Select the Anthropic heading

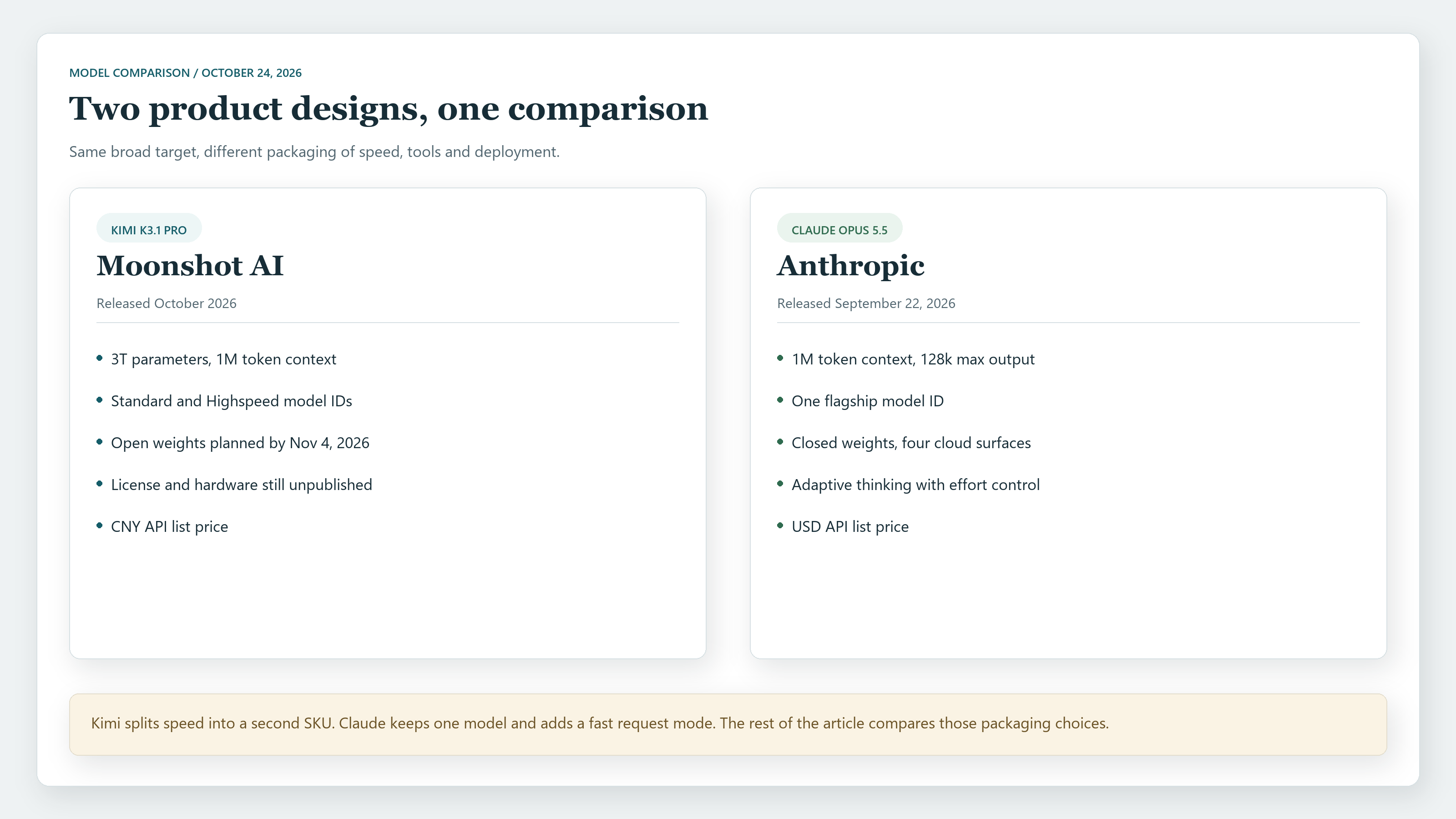(x=851, y=266)
